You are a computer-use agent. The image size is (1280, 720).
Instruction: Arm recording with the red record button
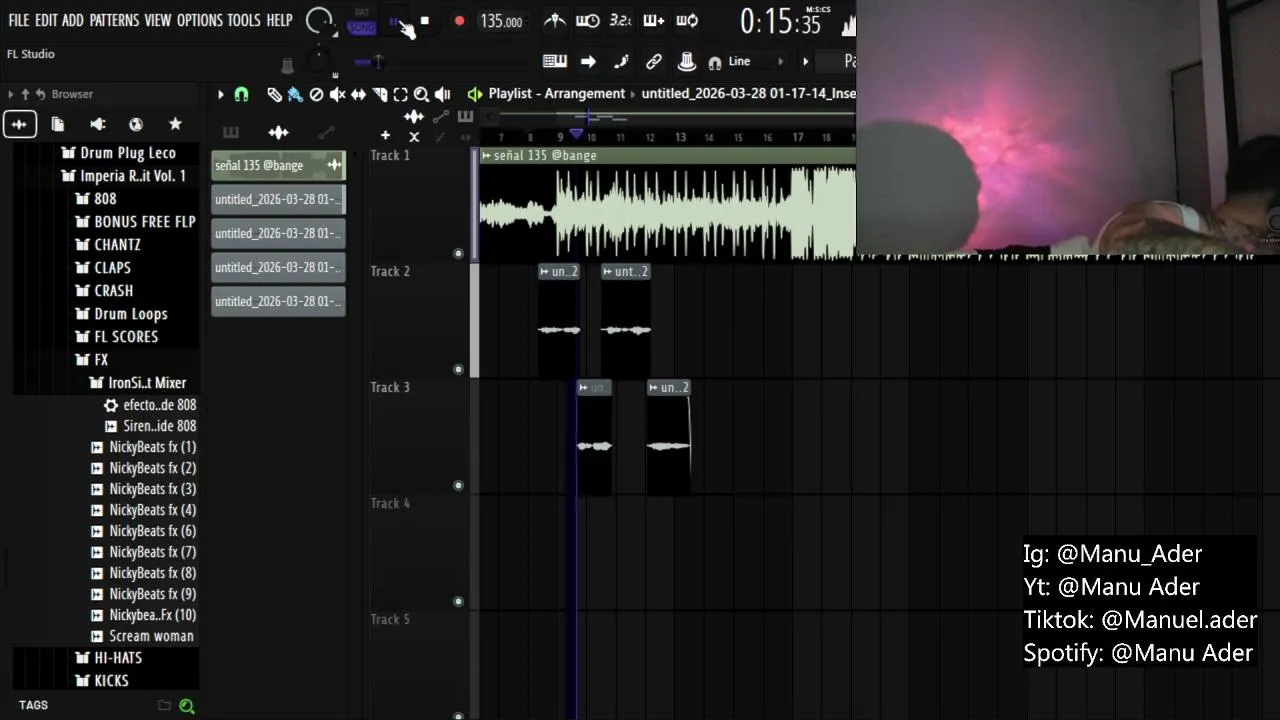click(459, 21)
